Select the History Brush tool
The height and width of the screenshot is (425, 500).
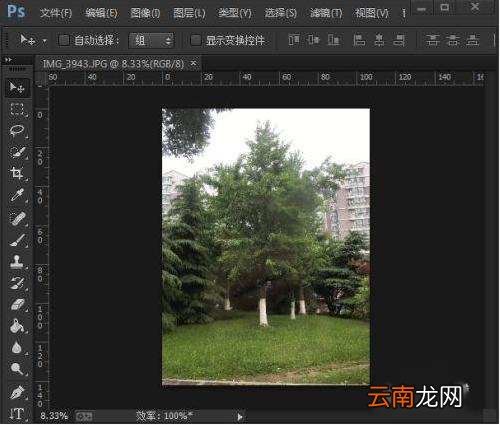pyautogui.click(x=17, y=283)
